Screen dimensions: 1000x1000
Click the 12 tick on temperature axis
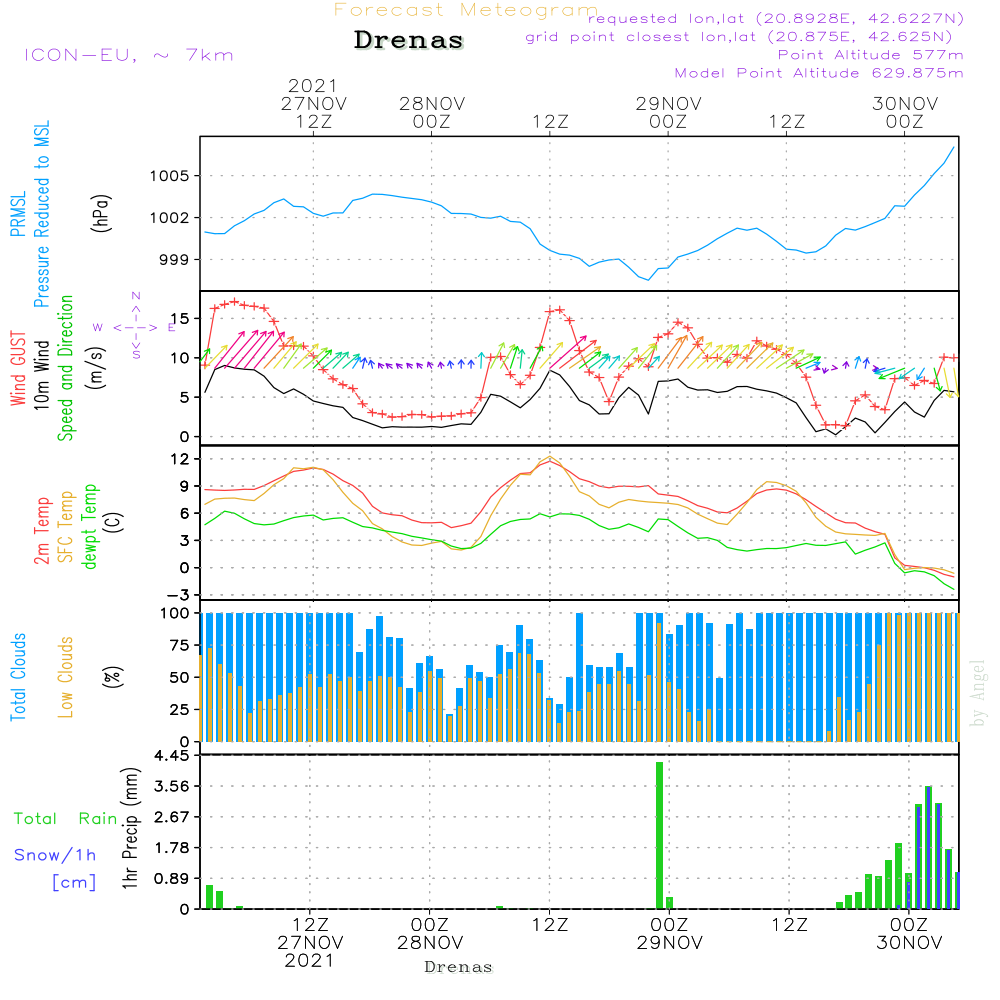click(181, 459)
